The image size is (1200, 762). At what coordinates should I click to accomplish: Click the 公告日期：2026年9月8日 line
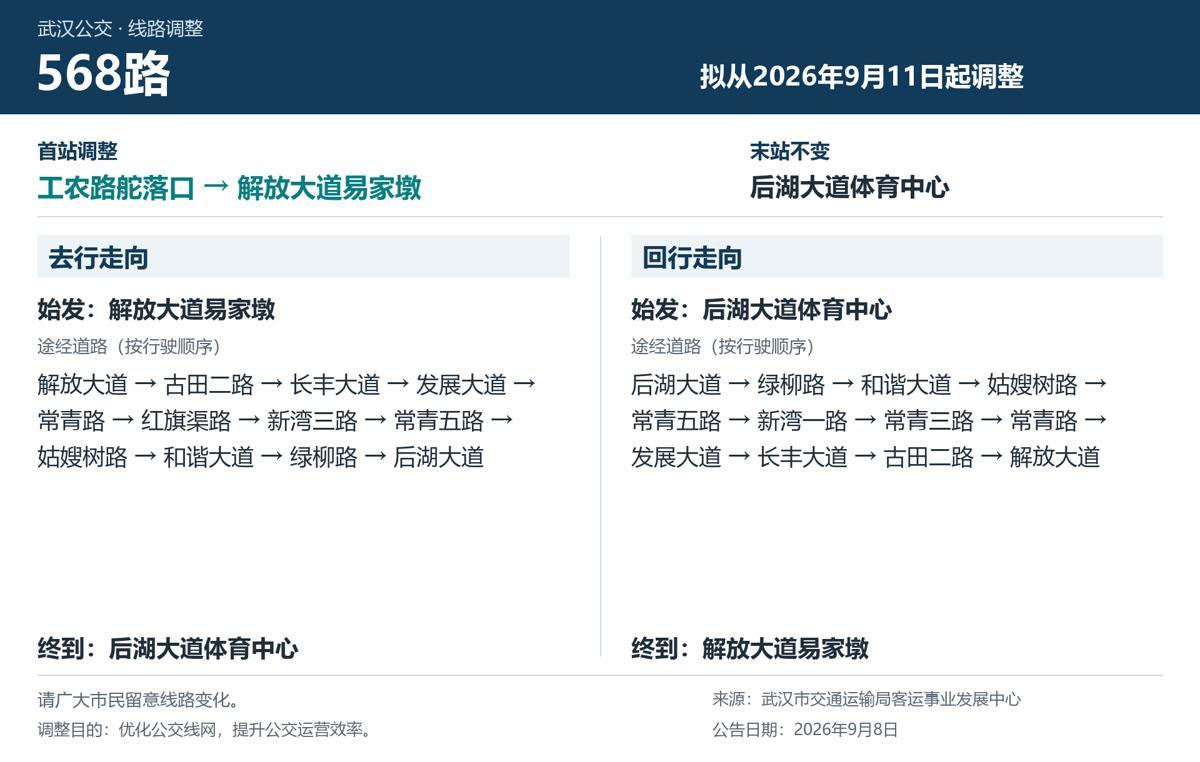805,730
